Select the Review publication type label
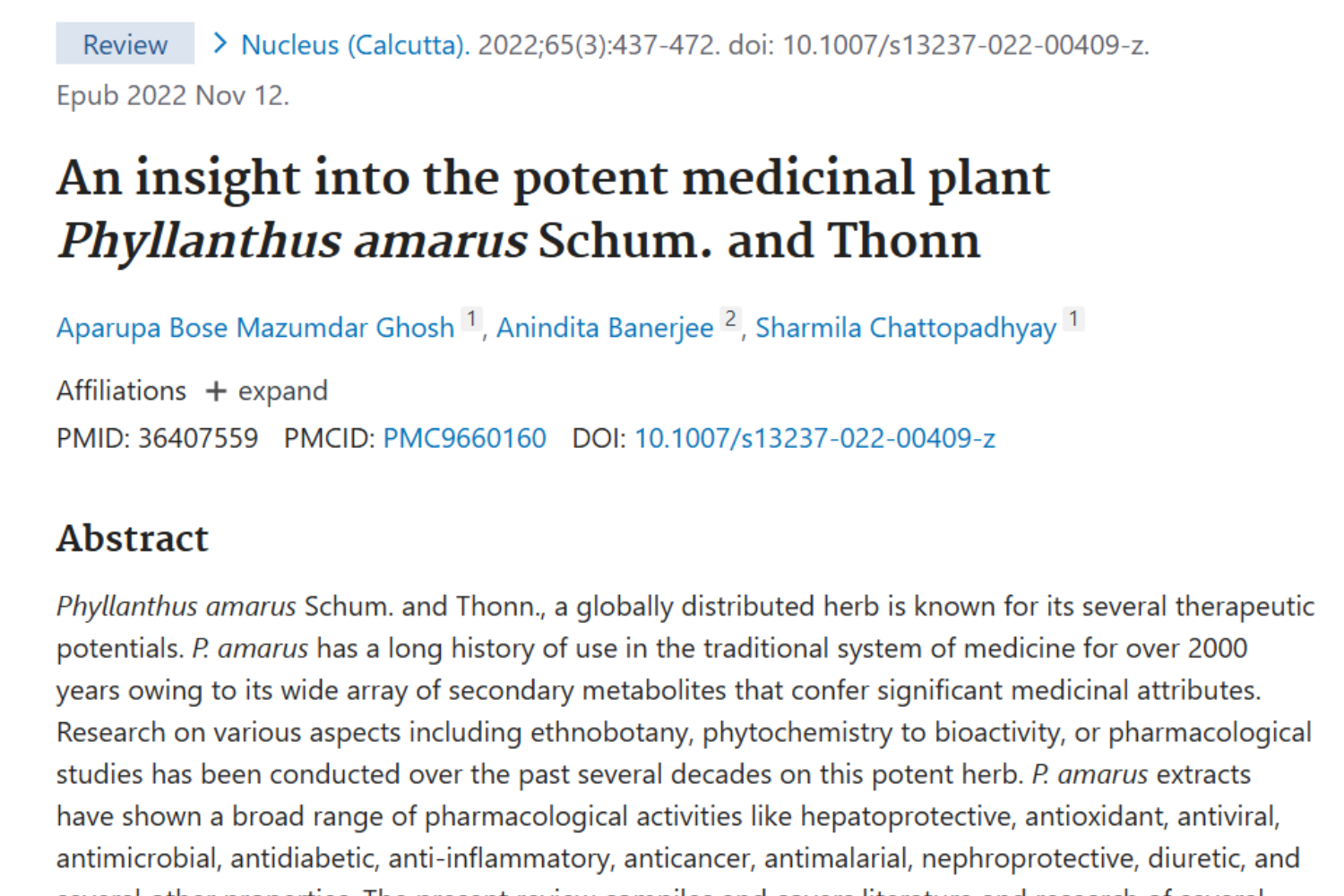 (x=125, y=44)
